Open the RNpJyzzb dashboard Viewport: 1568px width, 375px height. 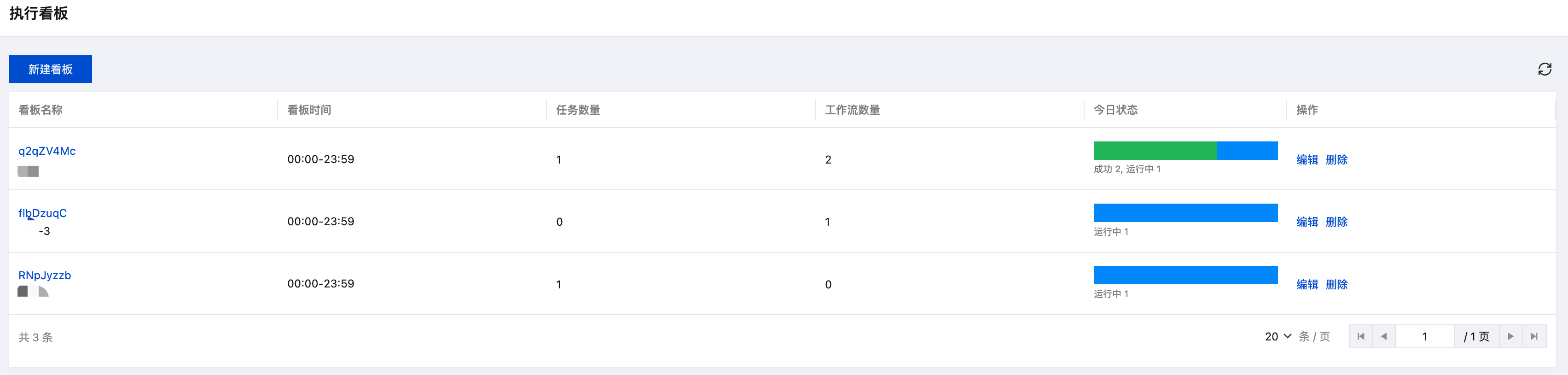coord(45,275)
